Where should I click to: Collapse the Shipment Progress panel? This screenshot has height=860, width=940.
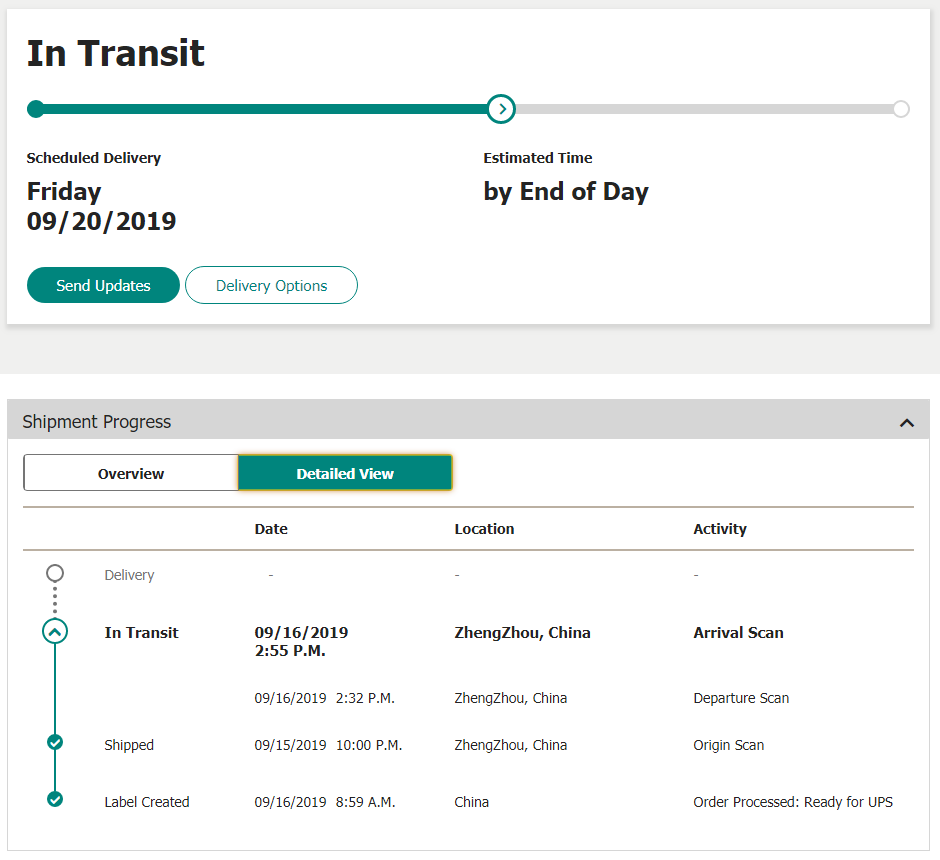pyautogui.click(x=906, y=422)
